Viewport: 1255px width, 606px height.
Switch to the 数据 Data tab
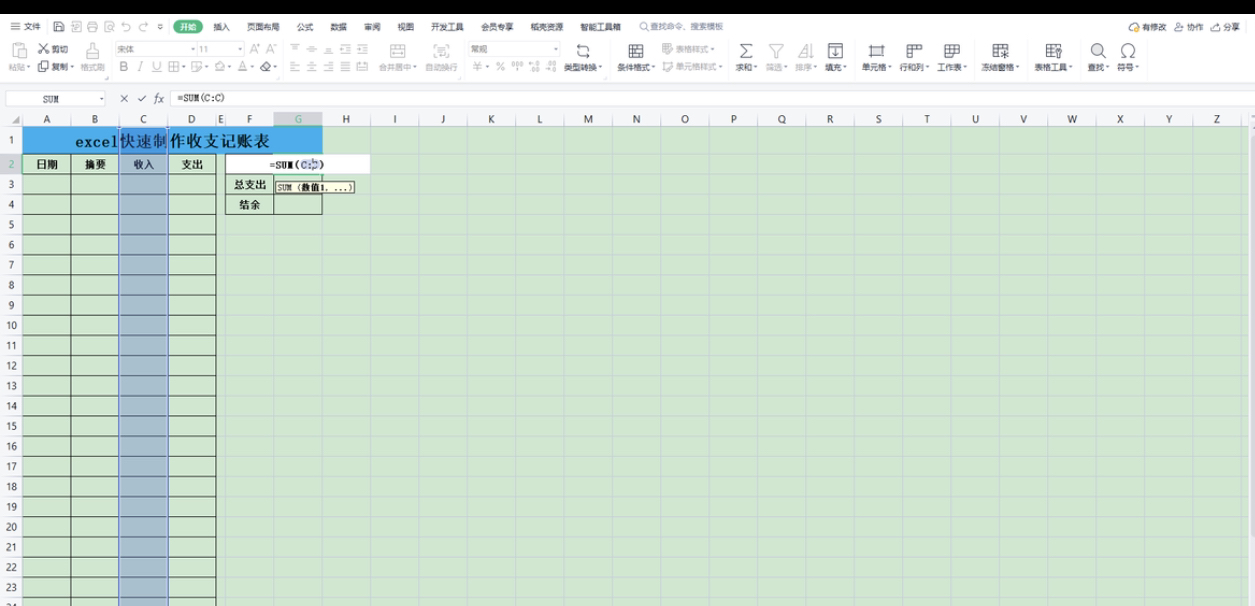point(338,27)
